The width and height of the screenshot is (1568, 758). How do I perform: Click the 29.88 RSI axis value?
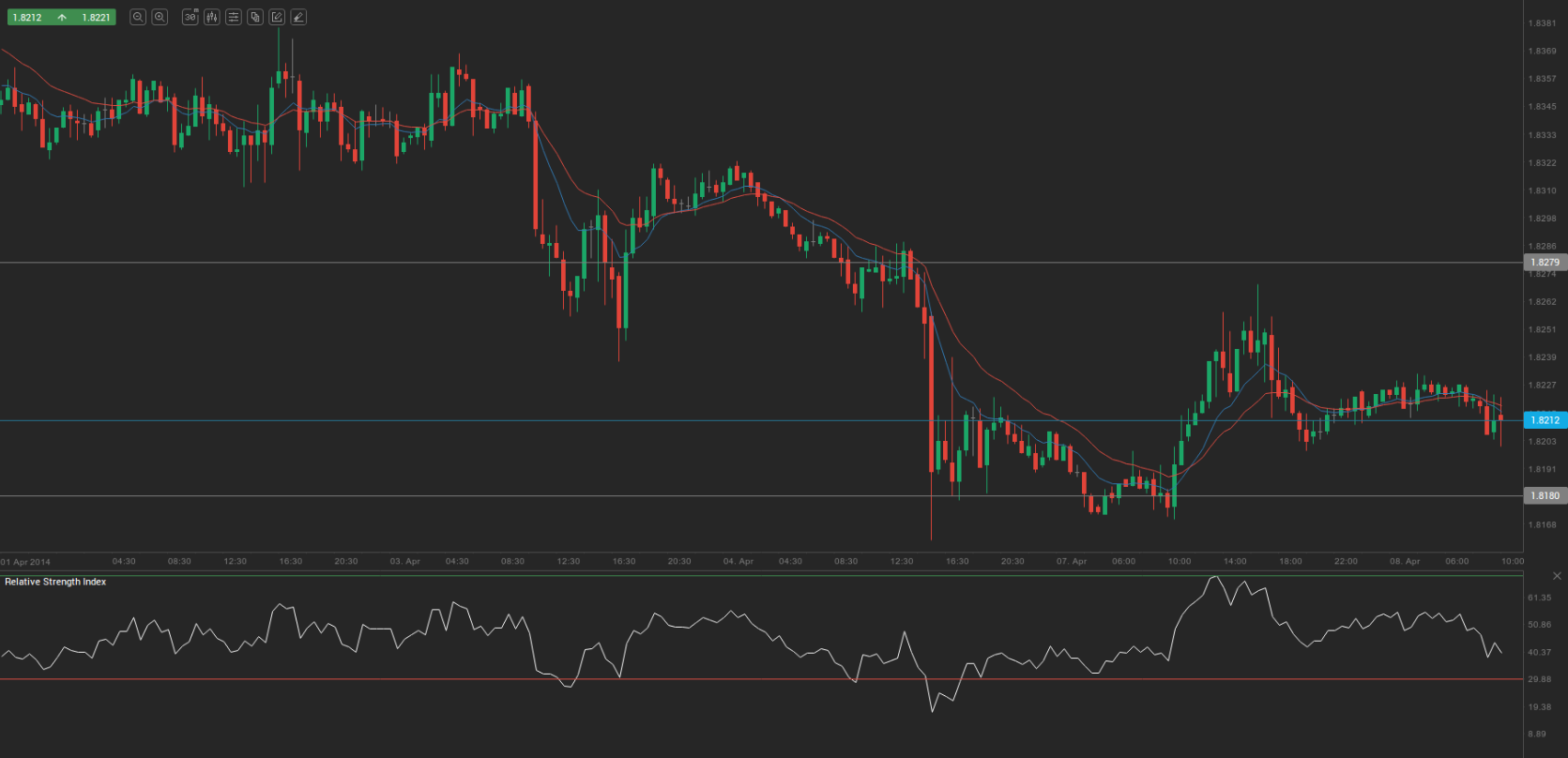click(1540, 679)
